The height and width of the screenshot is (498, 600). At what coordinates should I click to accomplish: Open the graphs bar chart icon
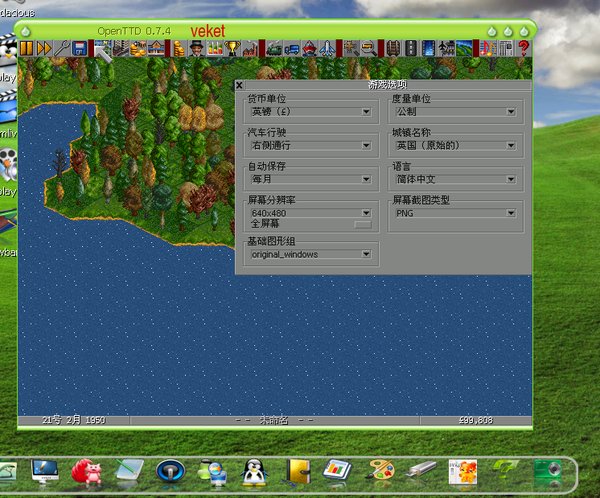point(214,49)
